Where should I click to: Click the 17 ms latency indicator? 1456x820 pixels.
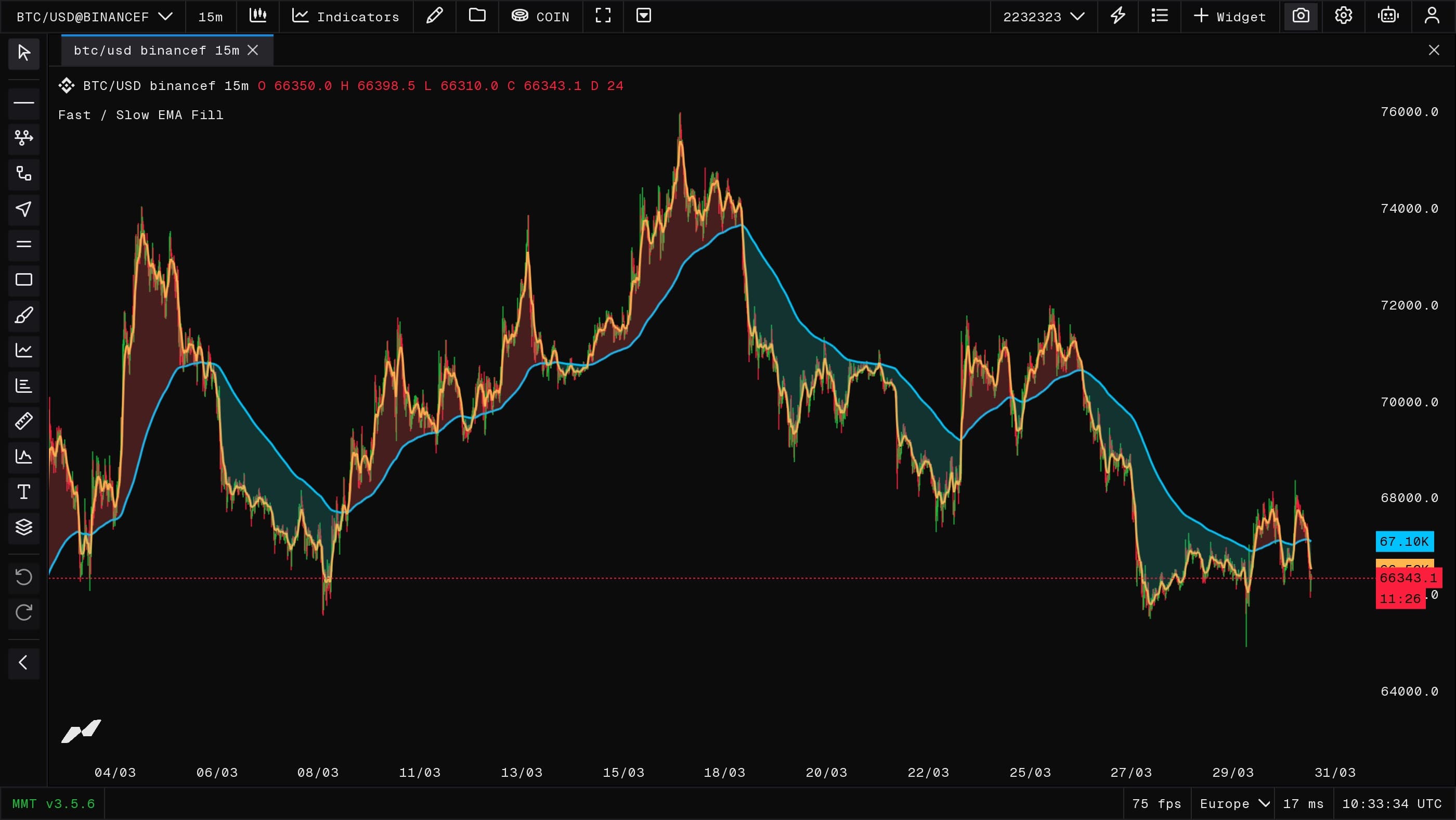1304,803
